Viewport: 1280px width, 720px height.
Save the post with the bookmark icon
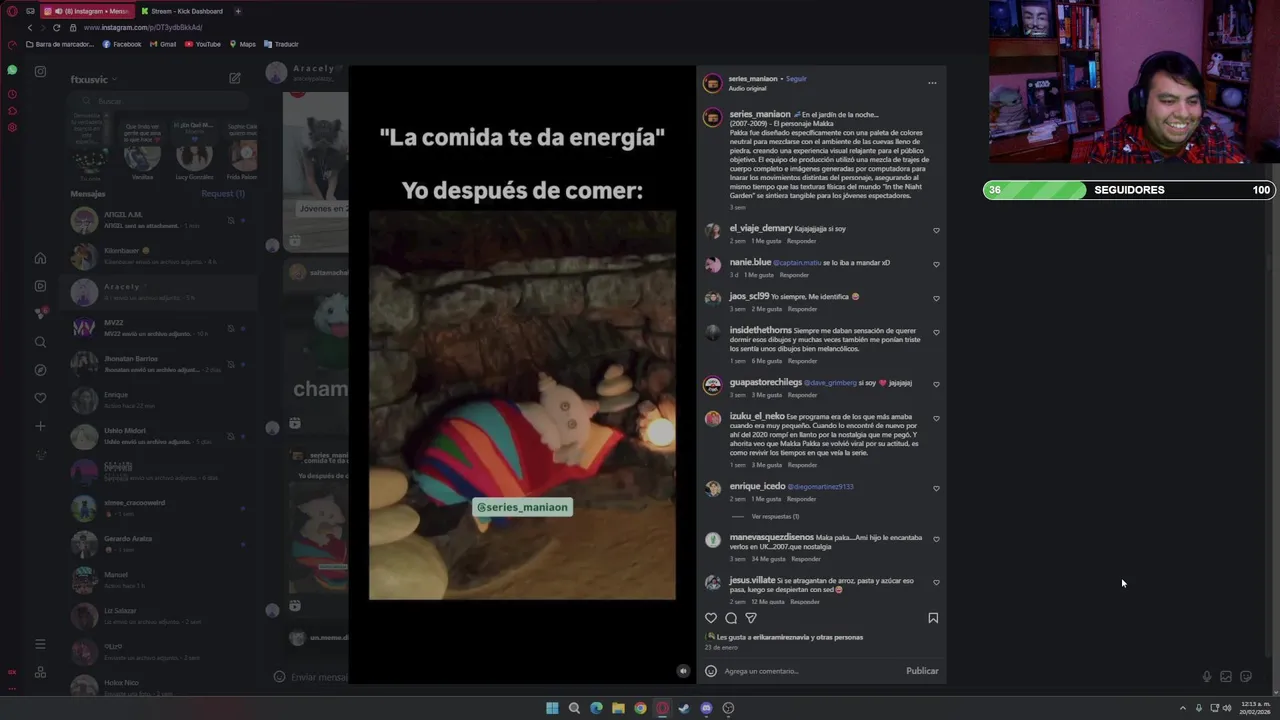[x=933, y=618]
